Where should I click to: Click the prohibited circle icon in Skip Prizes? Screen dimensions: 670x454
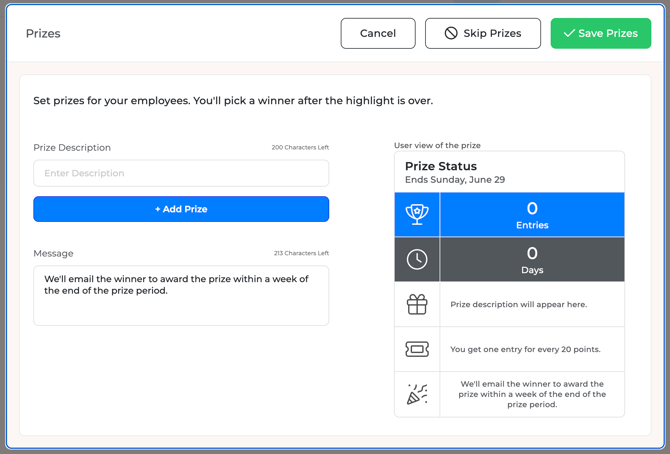(451, 33)
